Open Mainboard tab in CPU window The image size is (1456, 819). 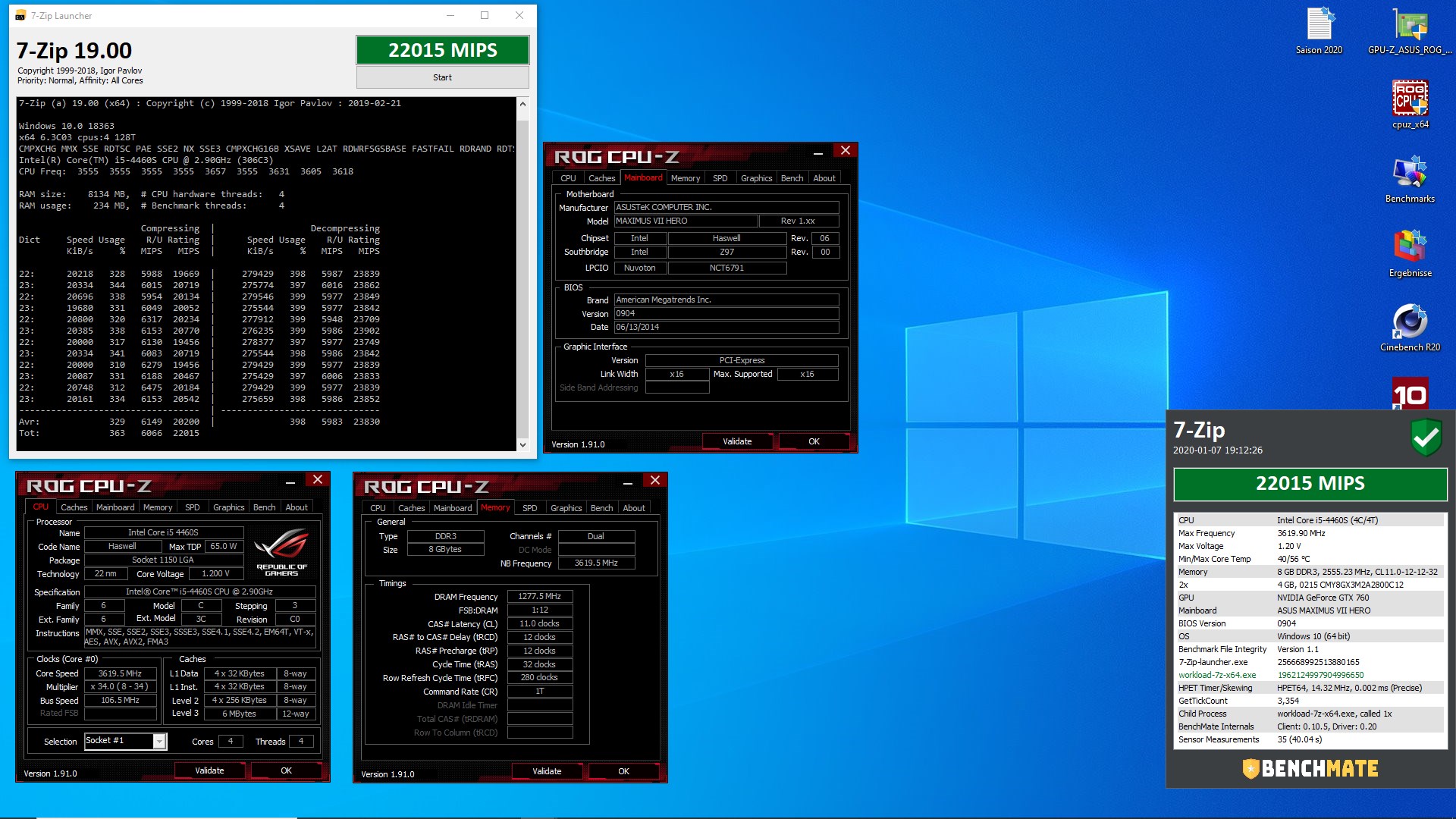pyautogui.click(x=115, y=507)
